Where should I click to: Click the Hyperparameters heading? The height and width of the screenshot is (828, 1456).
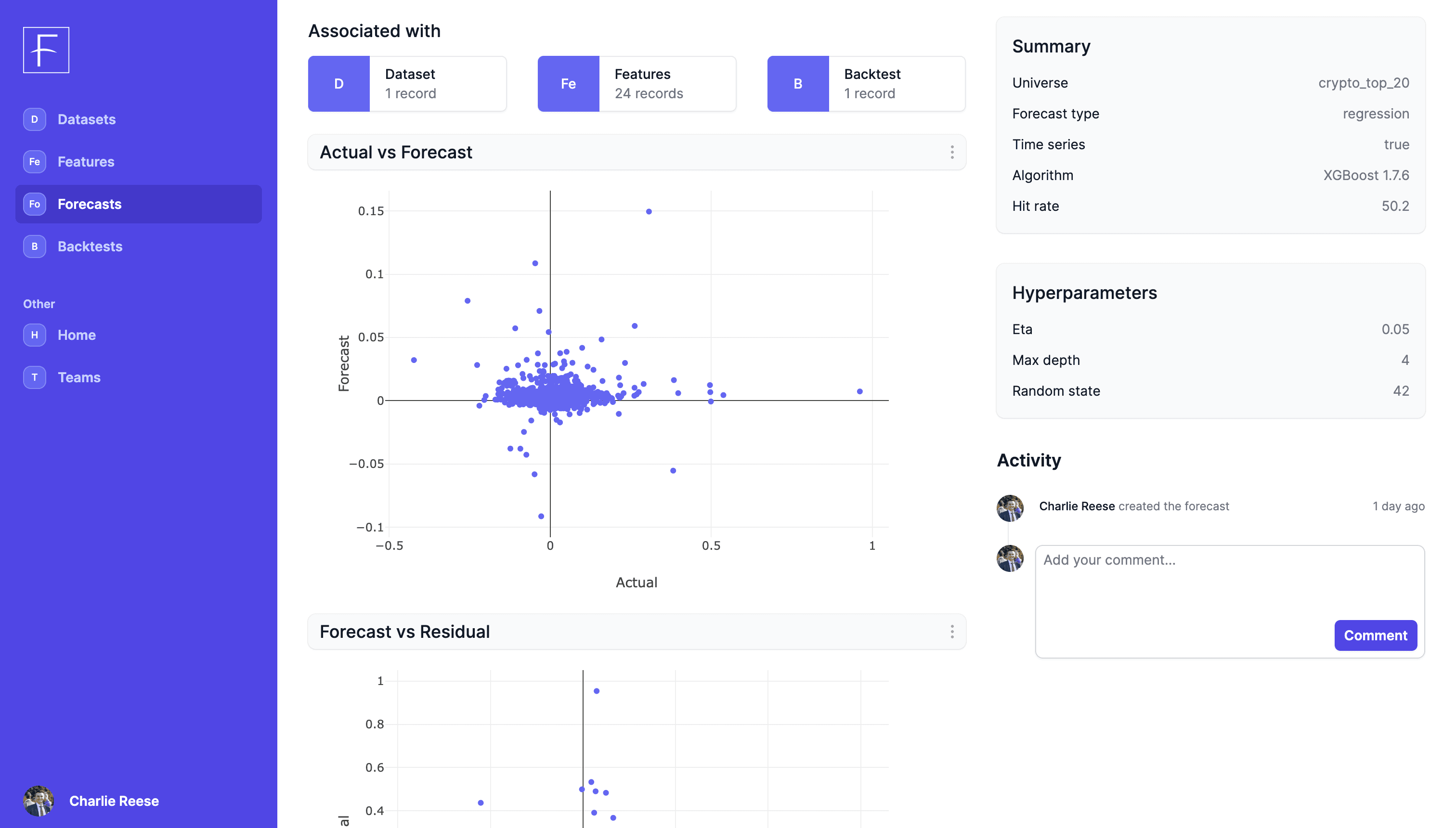1084,293
